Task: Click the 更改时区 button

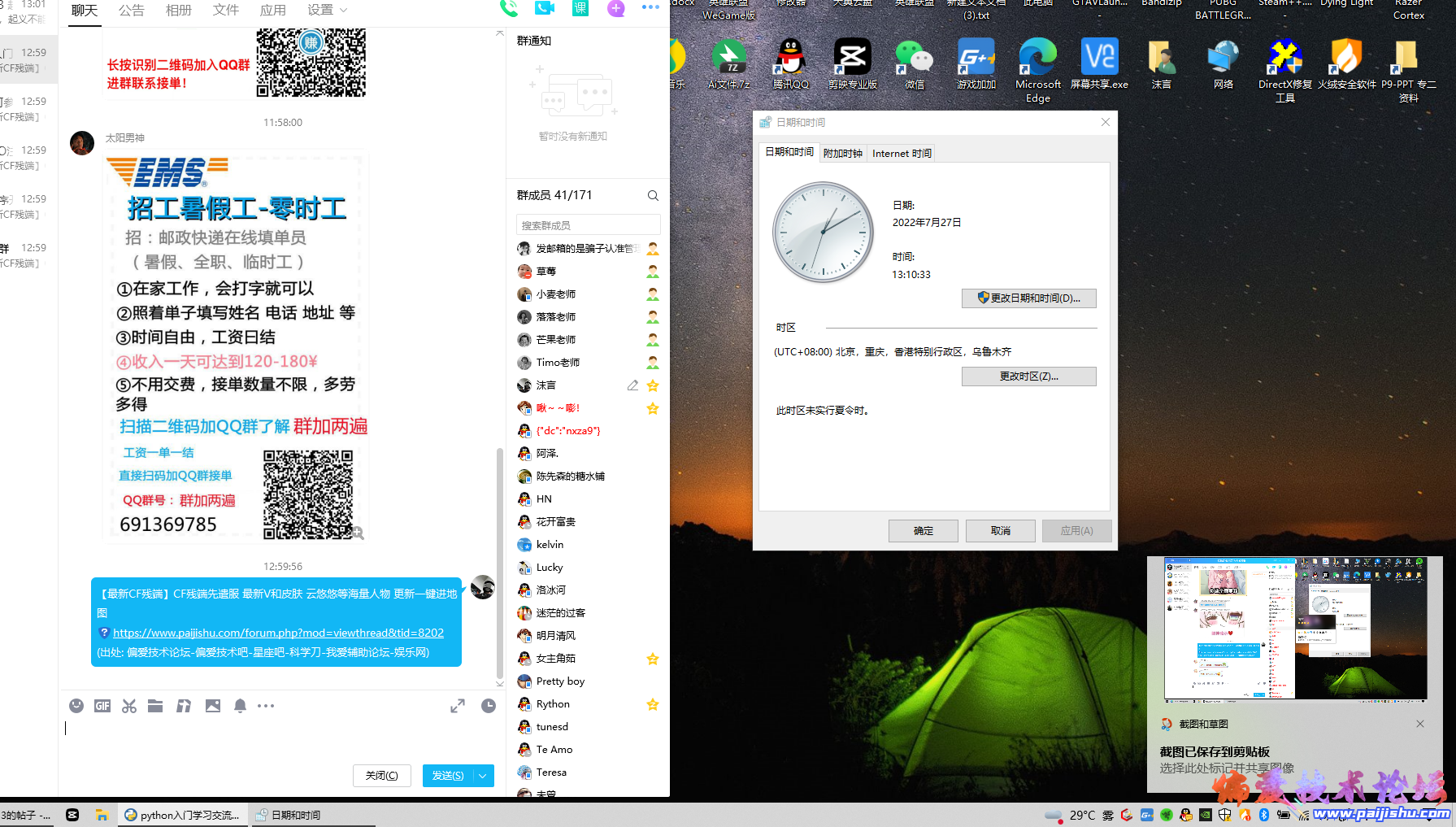Action: point(1028,377)
